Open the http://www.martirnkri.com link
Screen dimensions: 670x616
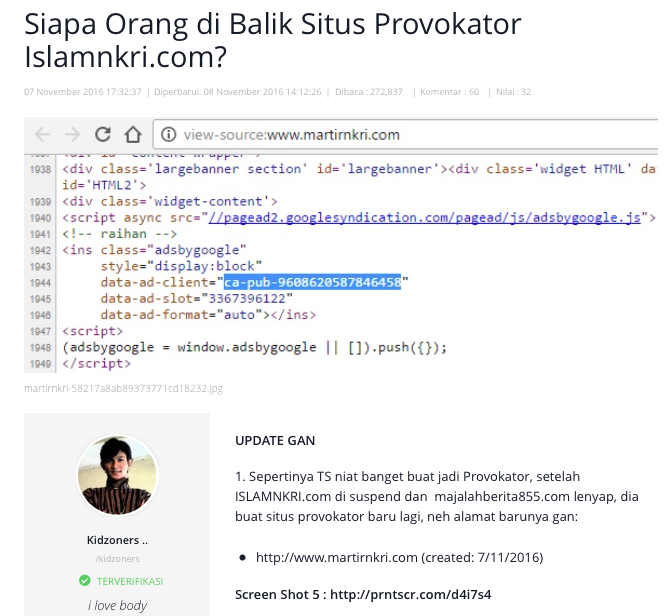click(x=337, y=557)
